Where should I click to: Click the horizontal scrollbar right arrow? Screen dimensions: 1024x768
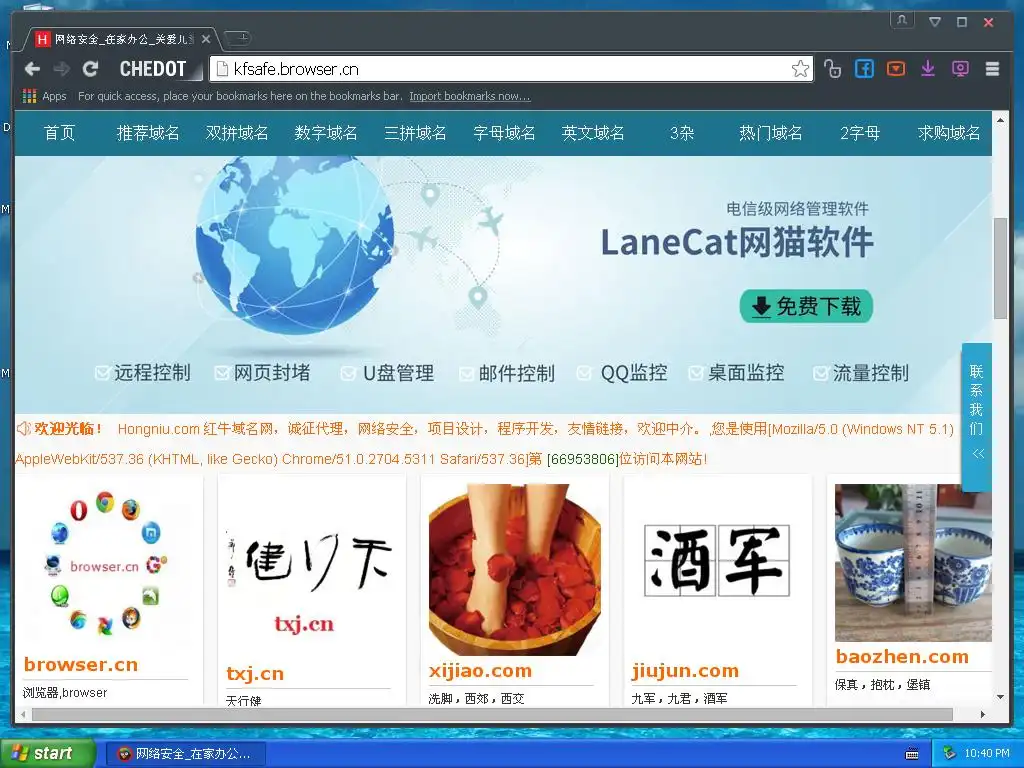click(x=983, y=714)
